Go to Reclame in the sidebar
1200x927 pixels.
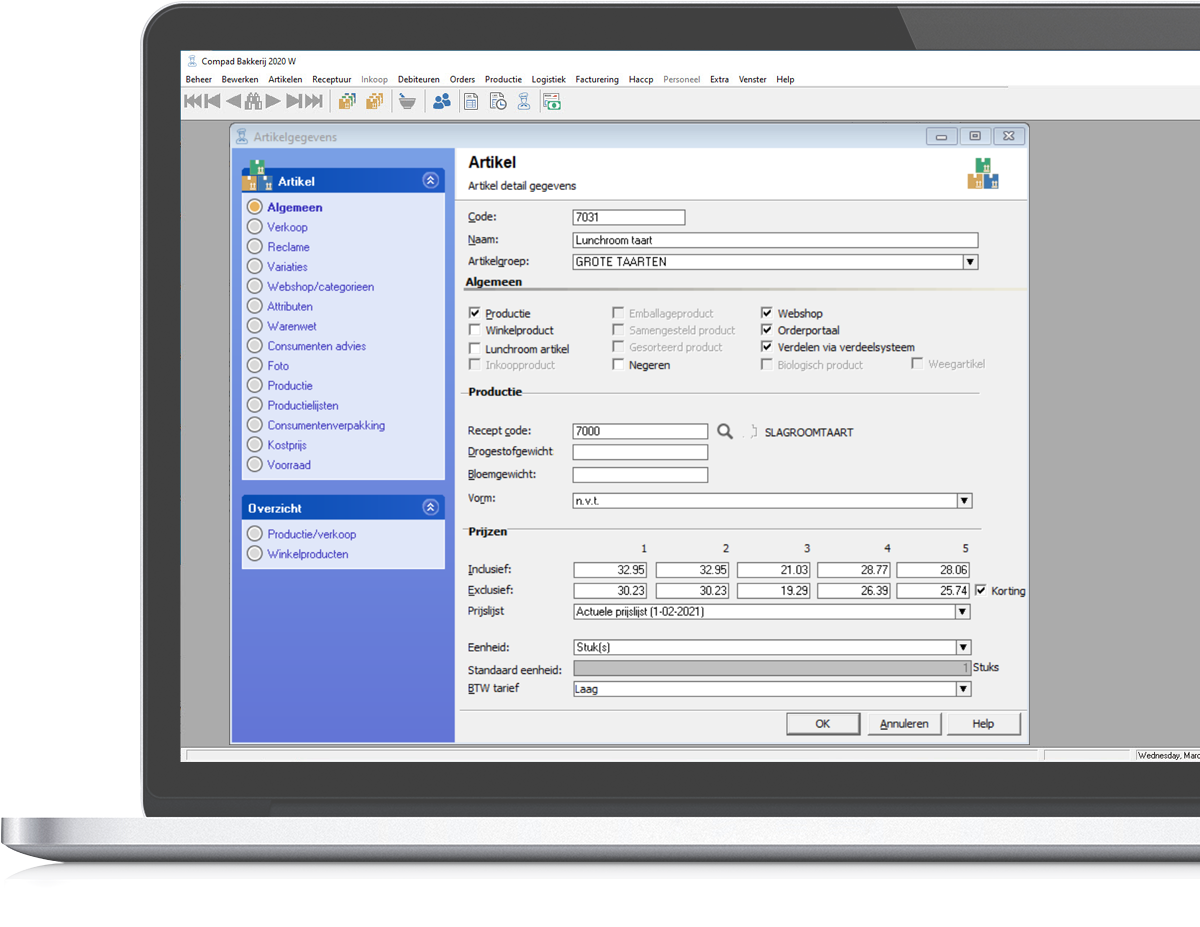[x=288, y=247]
